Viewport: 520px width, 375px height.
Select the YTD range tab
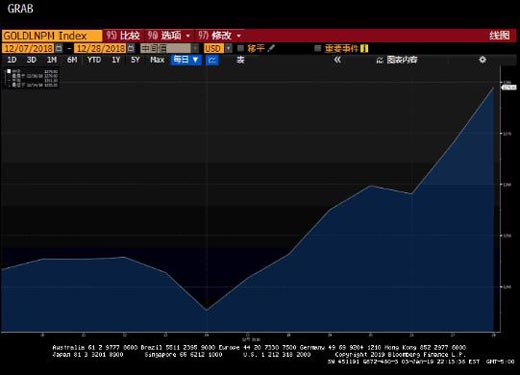(94, 60)
